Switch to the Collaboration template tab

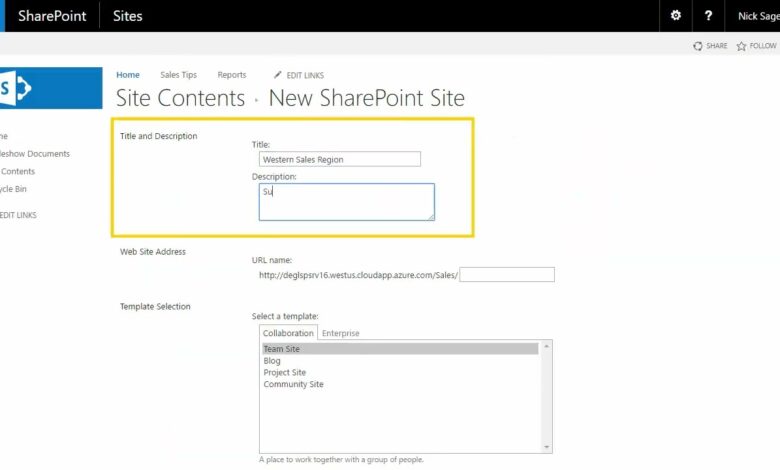(288, 333)
